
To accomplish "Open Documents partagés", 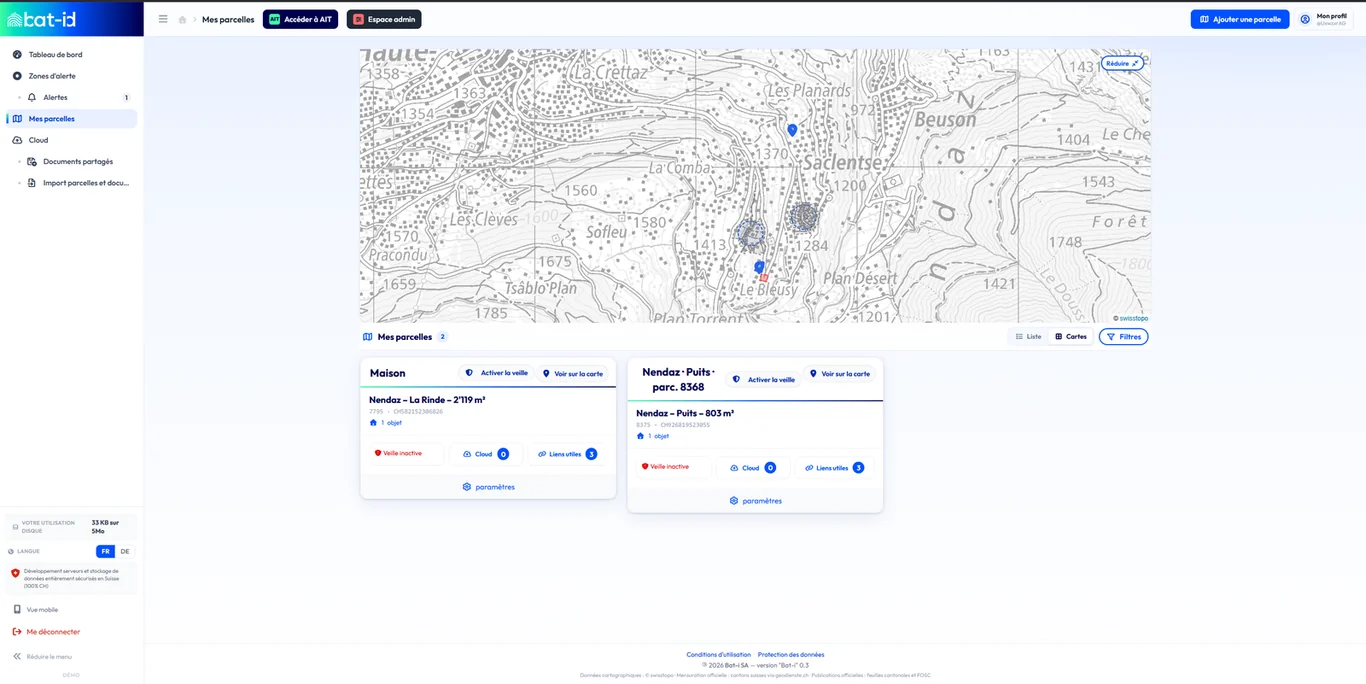I will point(77,161).
